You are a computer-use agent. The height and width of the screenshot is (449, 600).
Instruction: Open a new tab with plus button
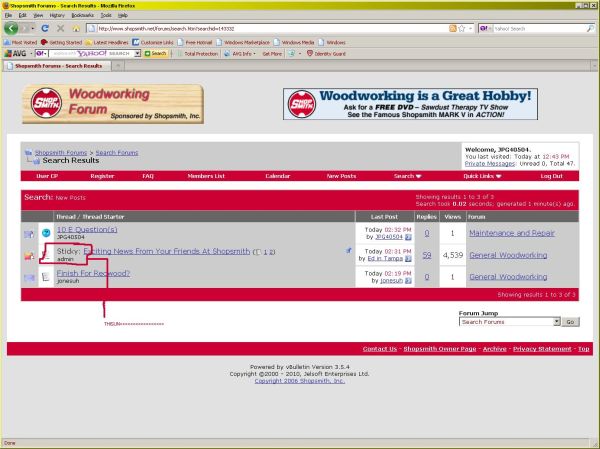[x=118, y=66]
